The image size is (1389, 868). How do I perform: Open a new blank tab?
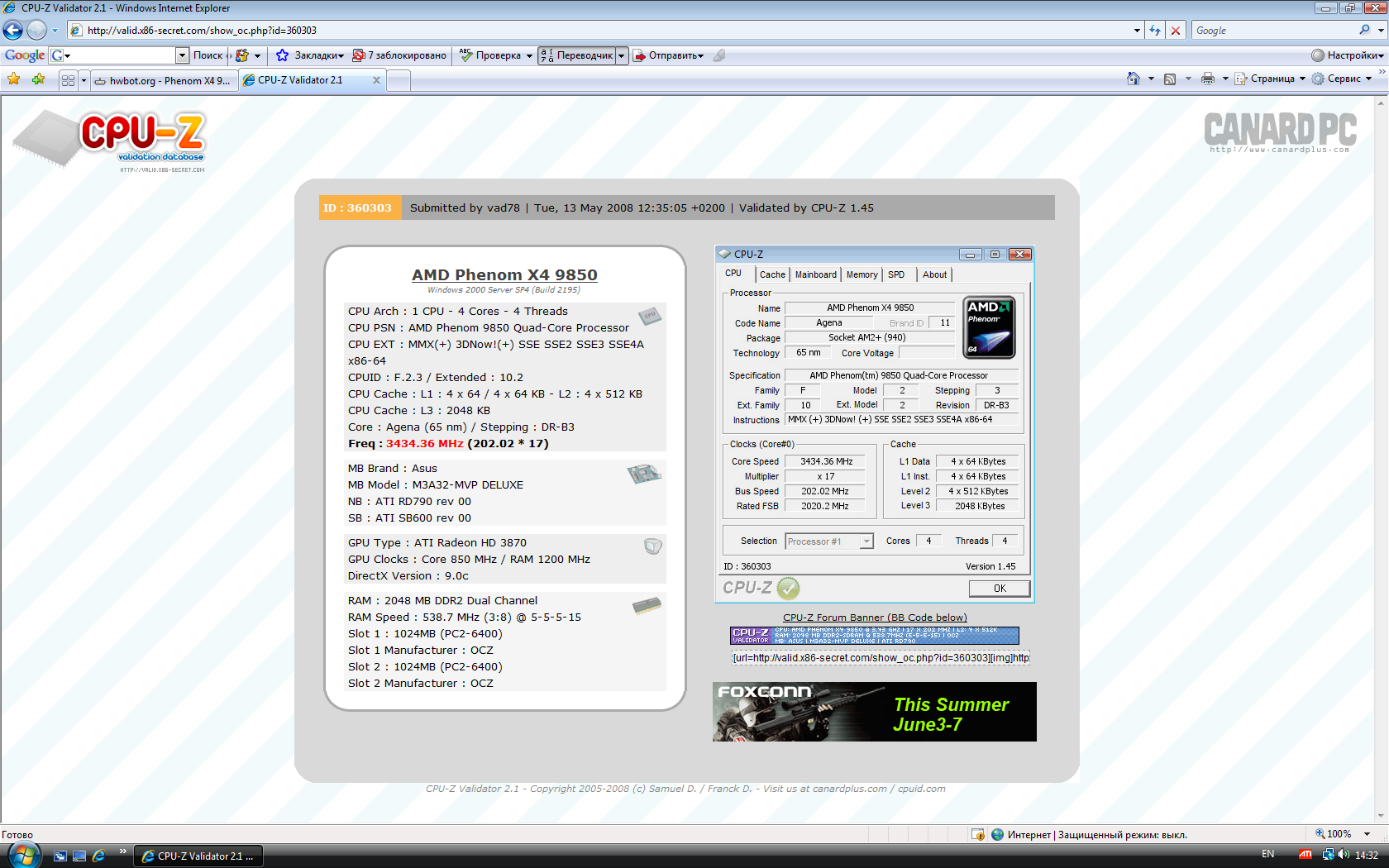click(x=399, y=80)
